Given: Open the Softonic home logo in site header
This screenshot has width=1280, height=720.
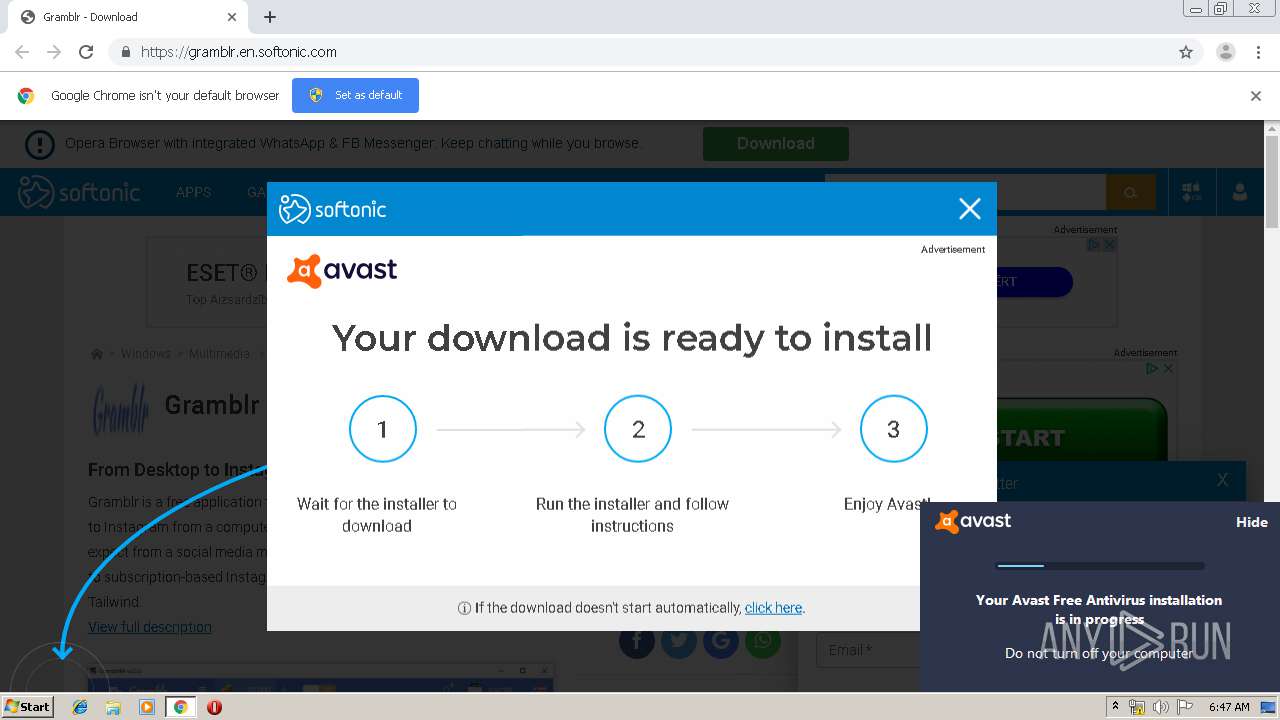Looking at the screenshot, I should tap(79, 192).
